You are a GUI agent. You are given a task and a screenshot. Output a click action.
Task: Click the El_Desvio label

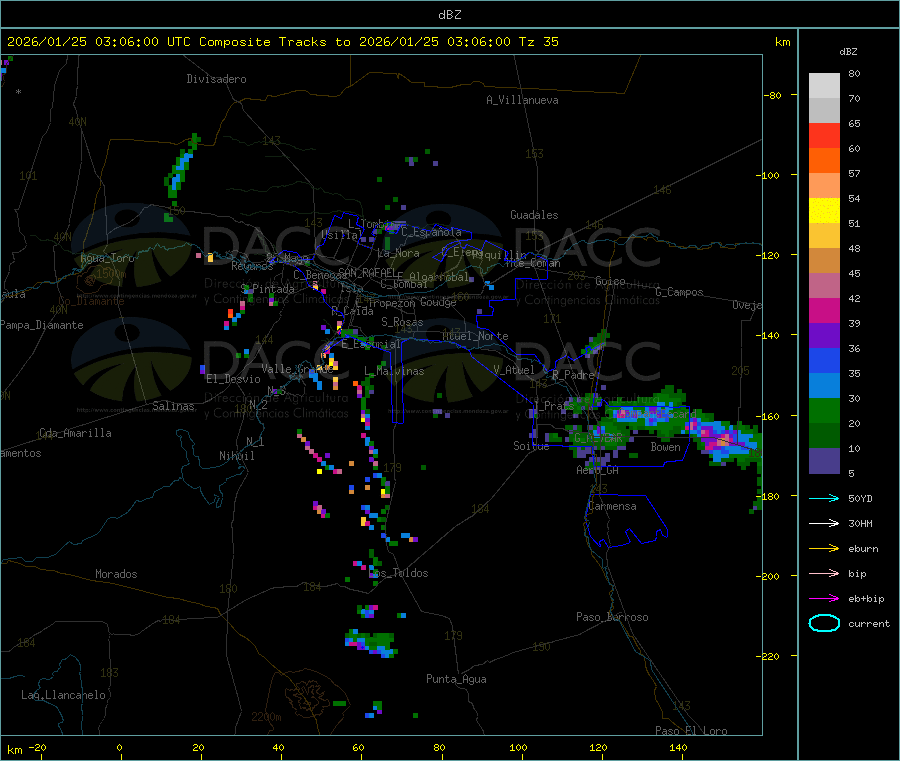(233, 379)
